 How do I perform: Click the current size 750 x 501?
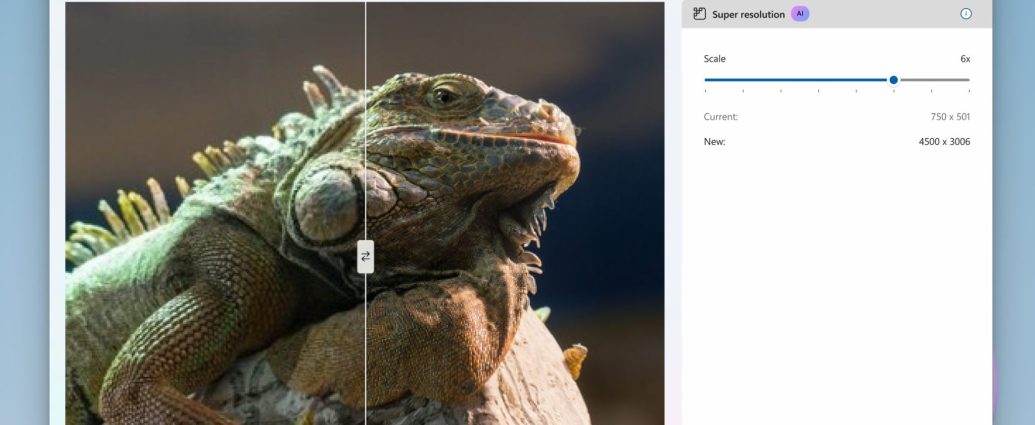pyautogui.click(x=950, y=117)
